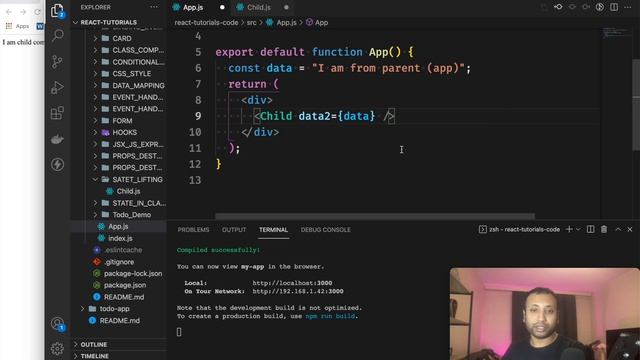Open the Thunder Client lightning icon
This screenshot has height=360, width=640.
pyautogui.click(x=58, y=164)
